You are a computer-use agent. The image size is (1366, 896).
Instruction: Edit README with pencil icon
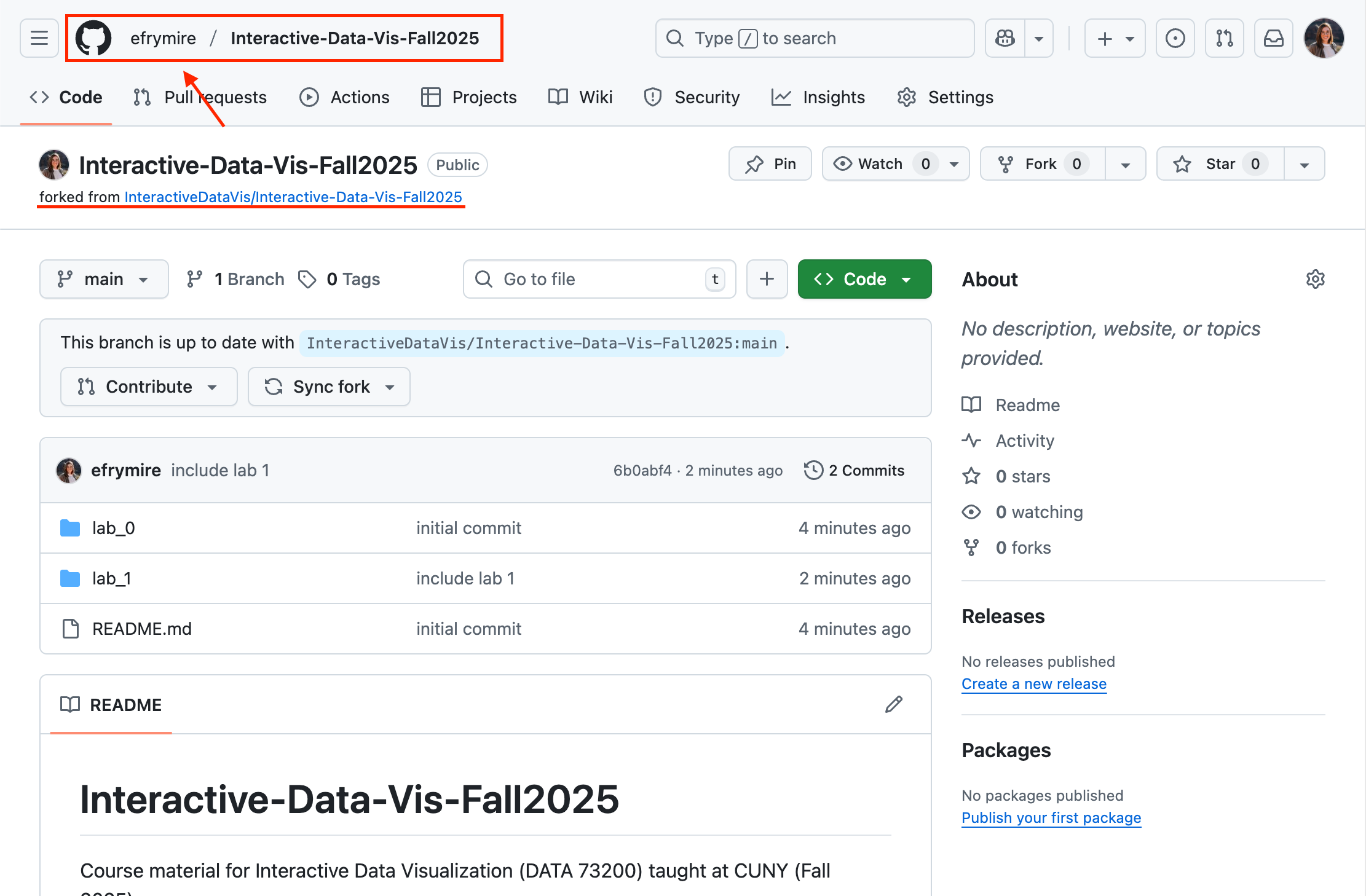point(893,704)
